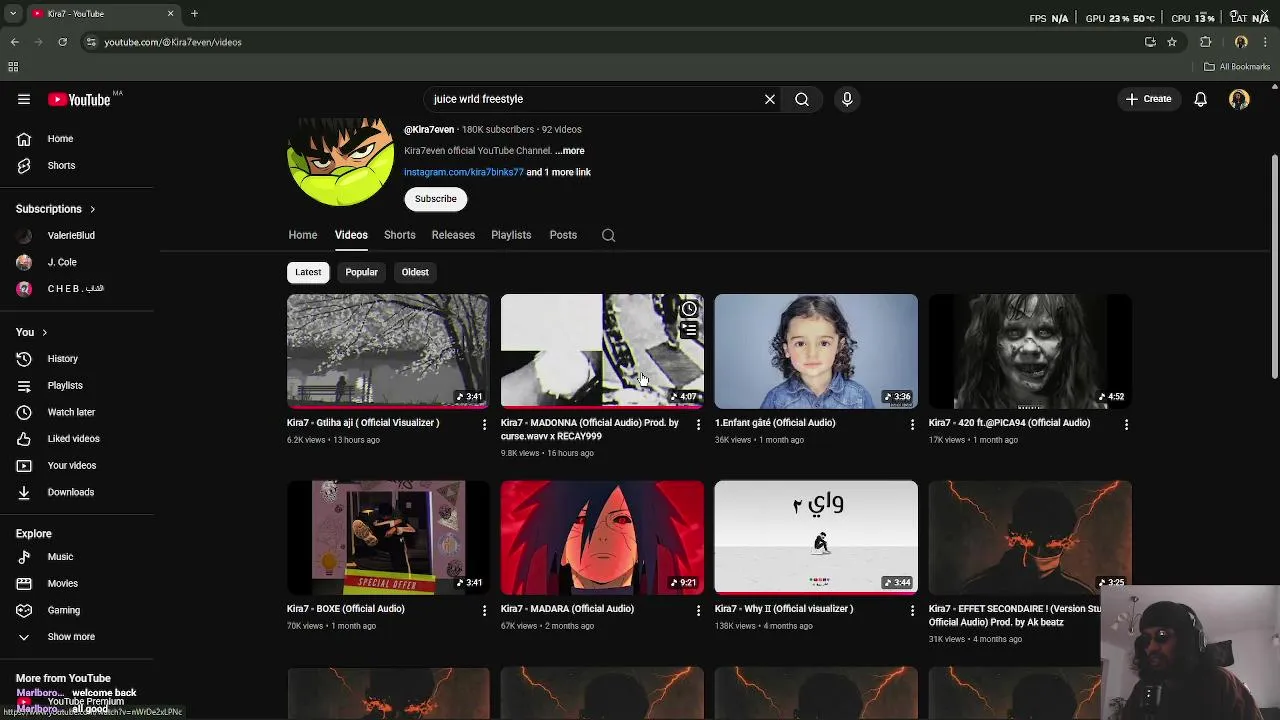Open options menu for MADONNA video
This screenshot has height=720, width=1280.
click(699, 425)
